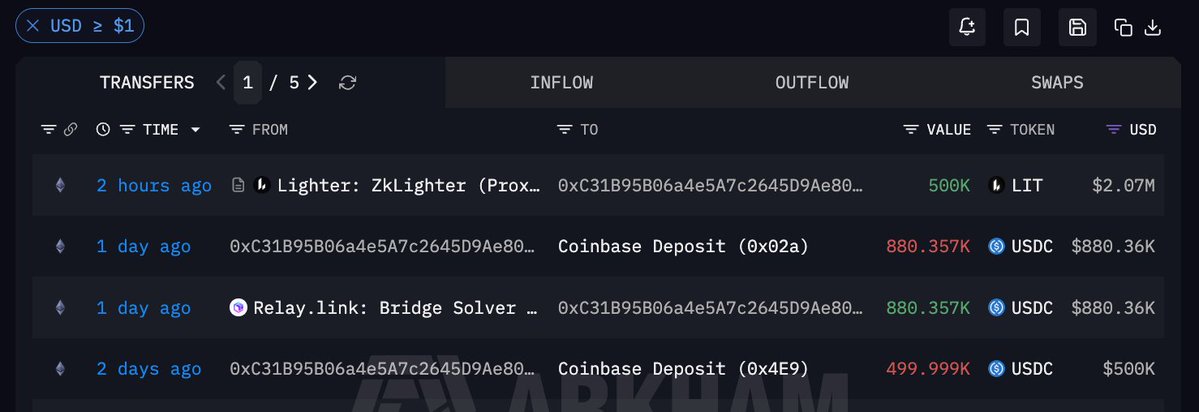Open the TIME sort dropdown arrow

click(x=195, y=130)
